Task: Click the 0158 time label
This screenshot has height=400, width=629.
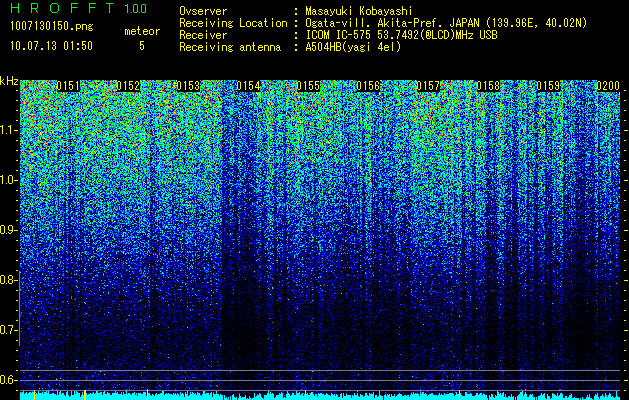Action: tap(489, 86)
